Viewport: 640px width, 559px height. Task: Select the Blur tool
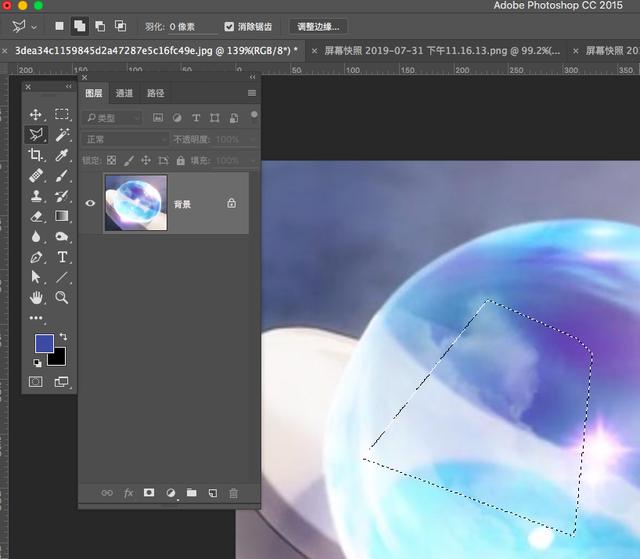pyautogui.click(x=36, y=237)
